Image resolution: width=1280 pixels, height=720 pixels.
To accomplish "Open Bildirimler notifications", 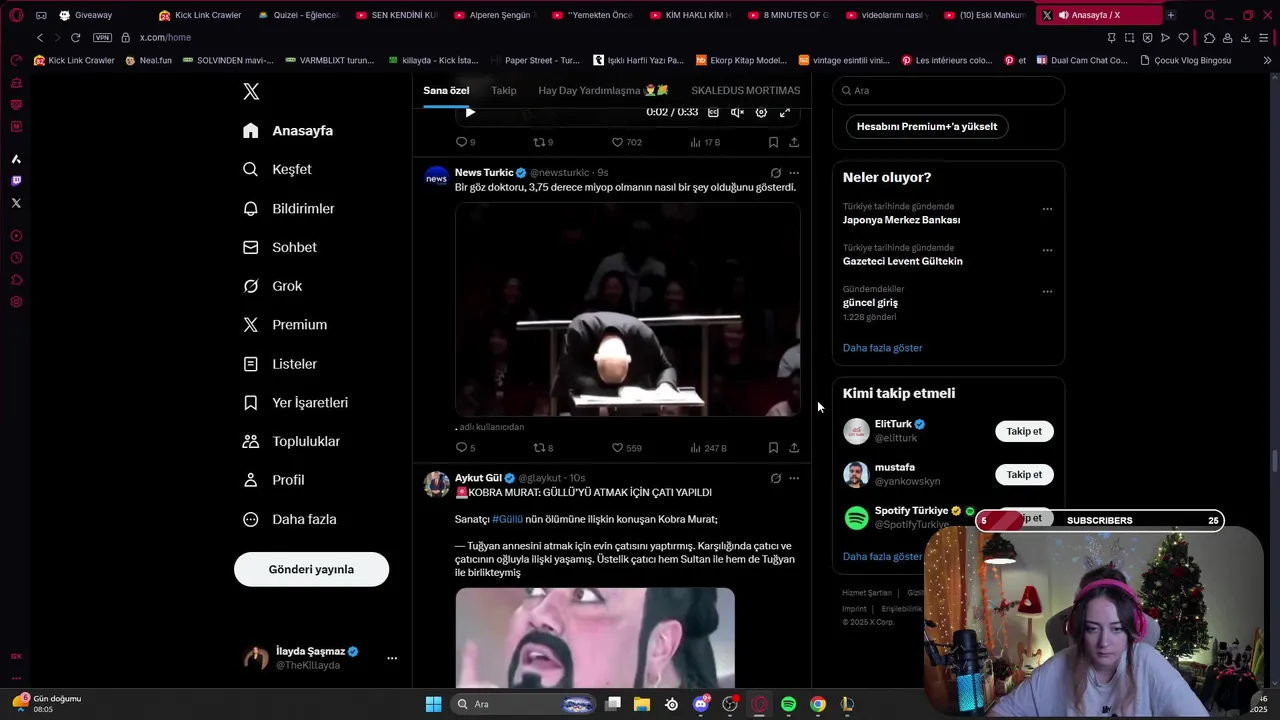I will tap(289, 209).
